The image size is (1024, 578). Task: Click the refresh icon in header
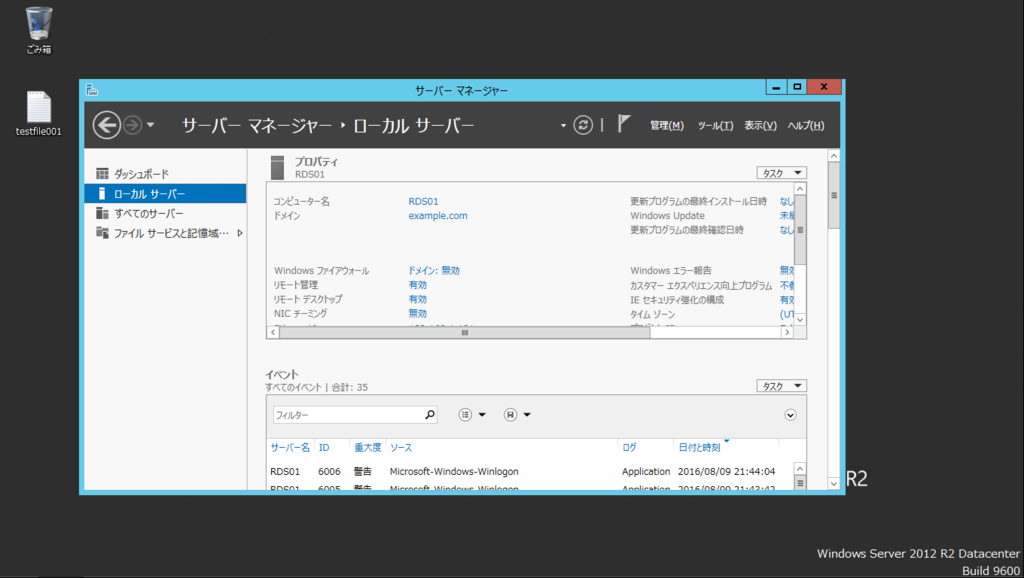(583, 125)
